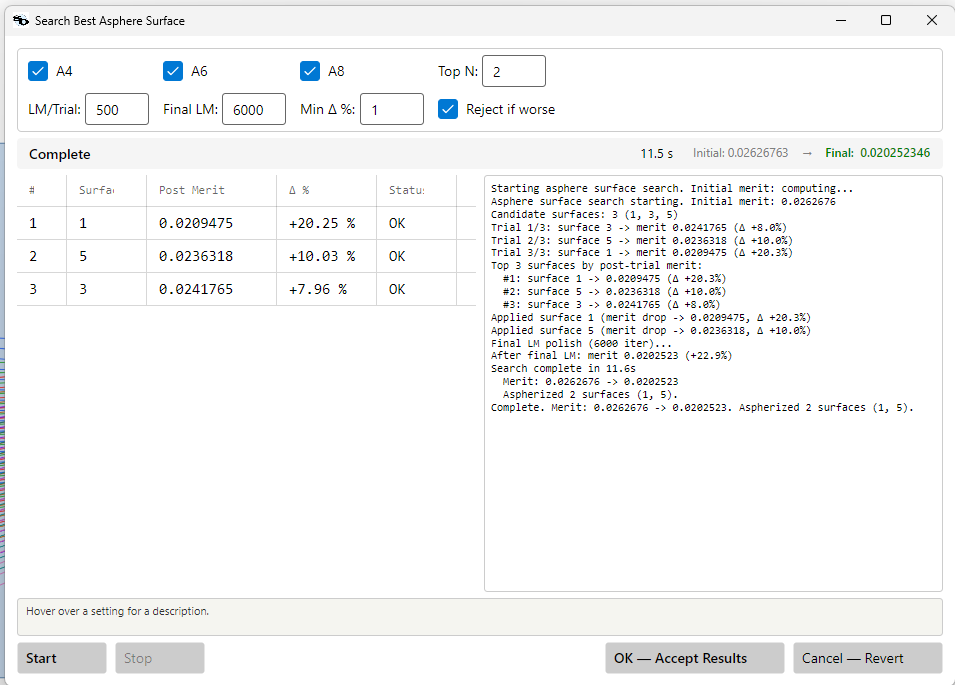Click the Status column header

tap(416, 190)
